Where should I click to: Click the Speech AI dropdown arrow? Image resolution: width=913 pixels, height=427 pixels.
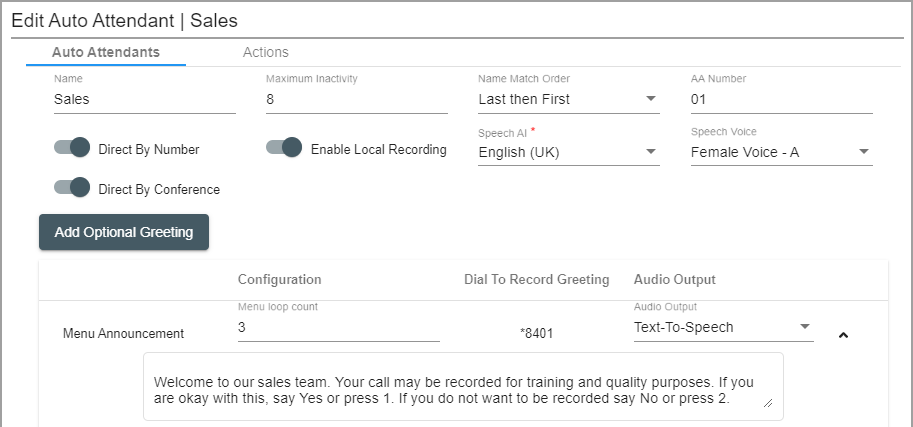tap(651, 151)
